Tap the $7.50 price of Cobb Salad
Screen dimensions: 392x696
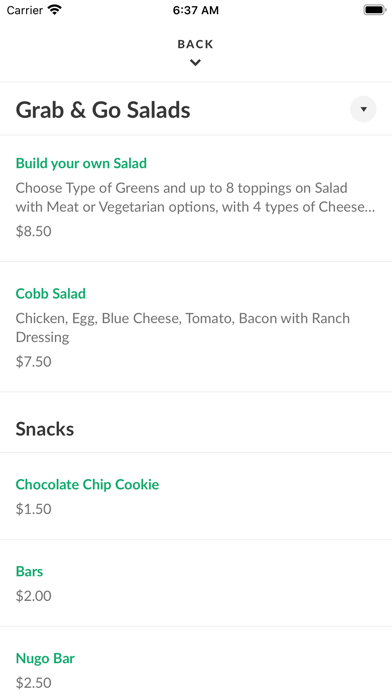(x=33, y=361)
